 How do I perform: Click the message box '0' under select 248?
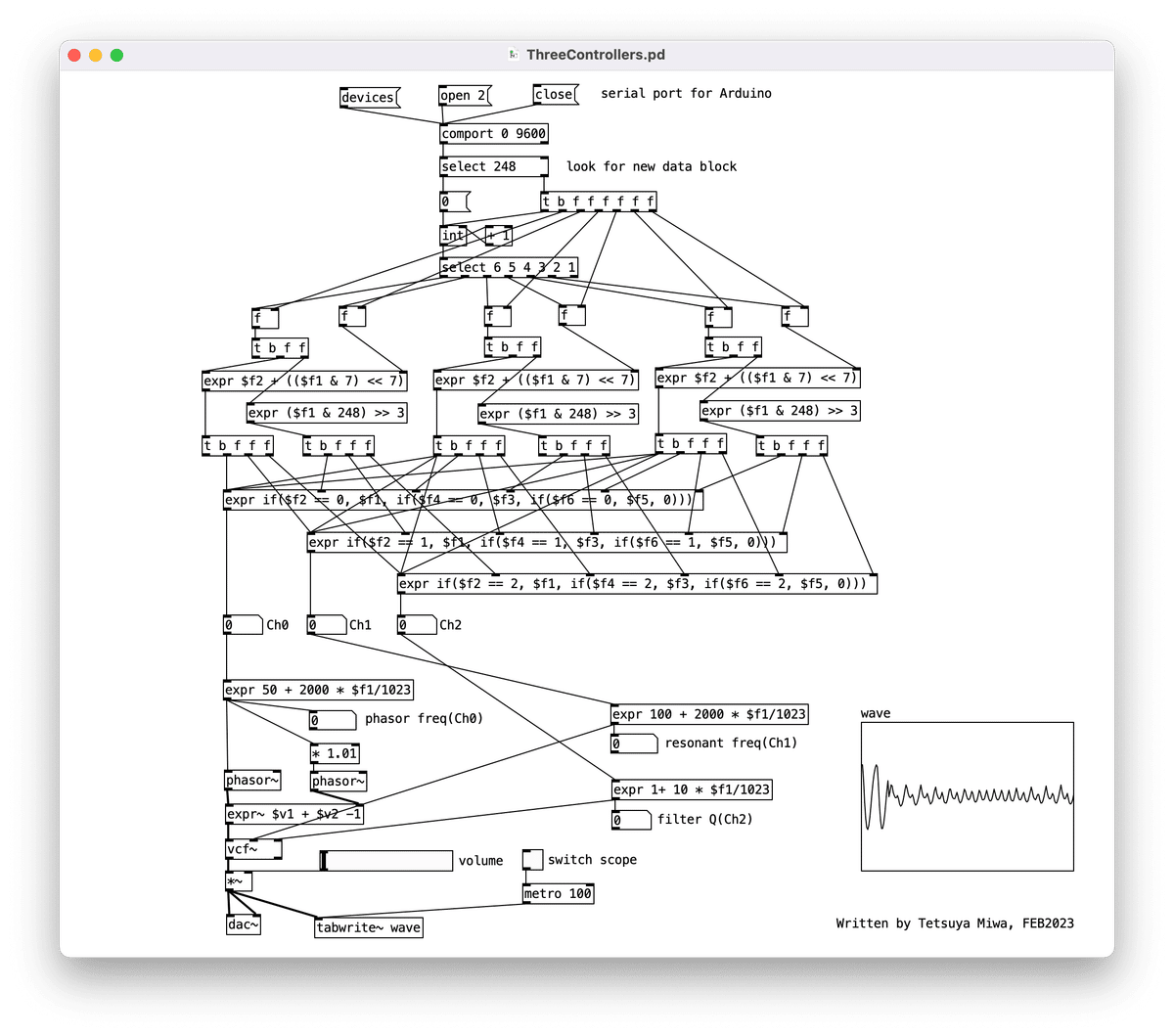point(455,202)
